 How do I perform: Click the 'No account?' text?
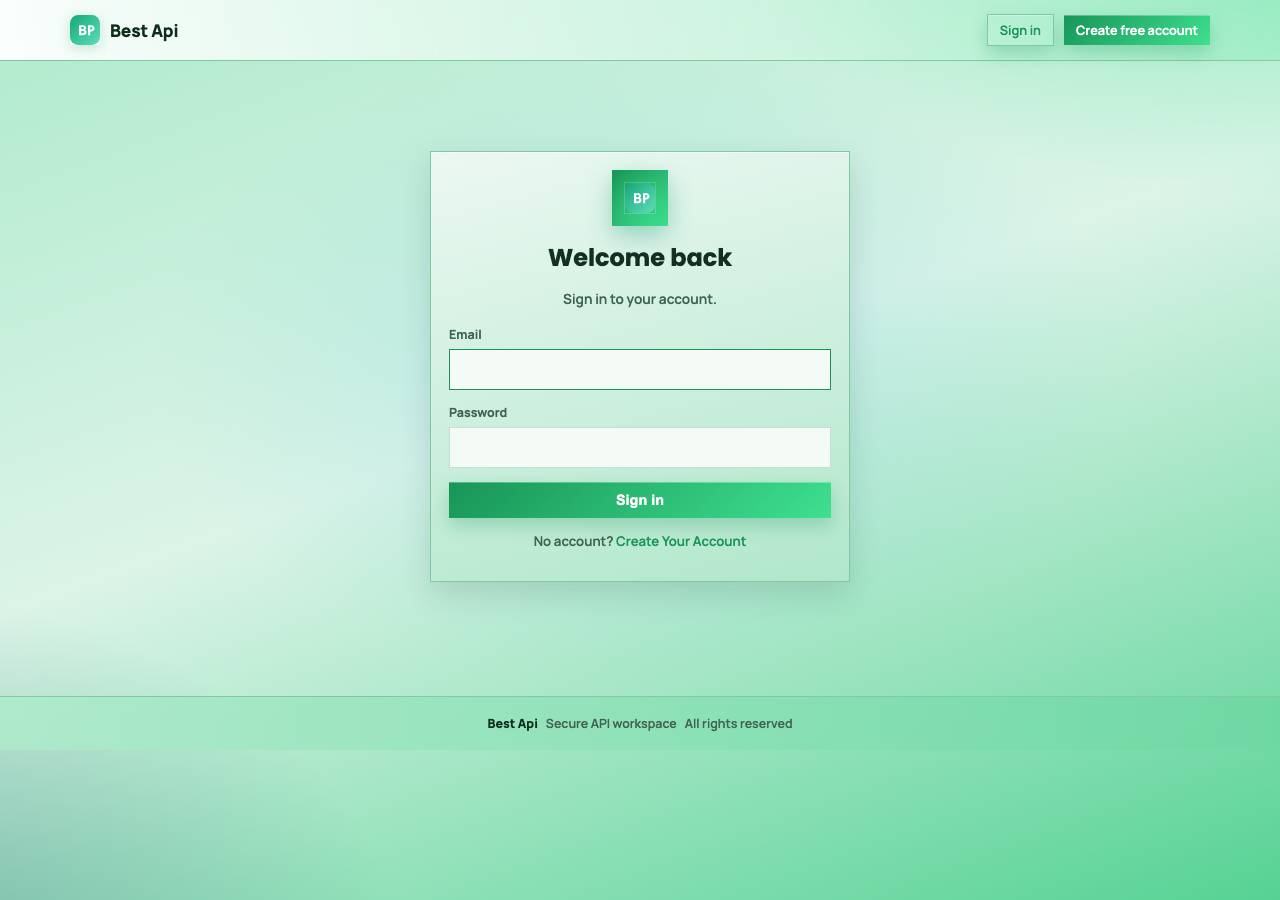click(573, 541)
